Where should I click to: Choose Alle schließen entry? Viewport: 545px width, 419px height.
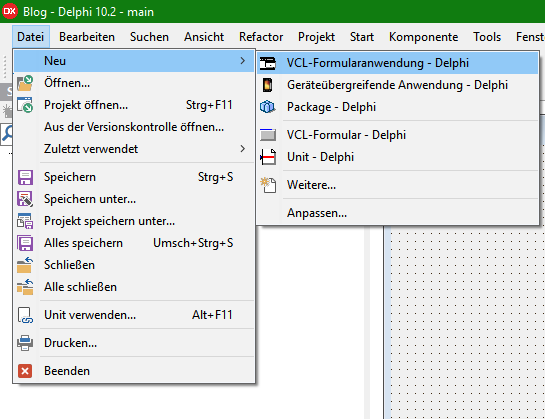134,287
